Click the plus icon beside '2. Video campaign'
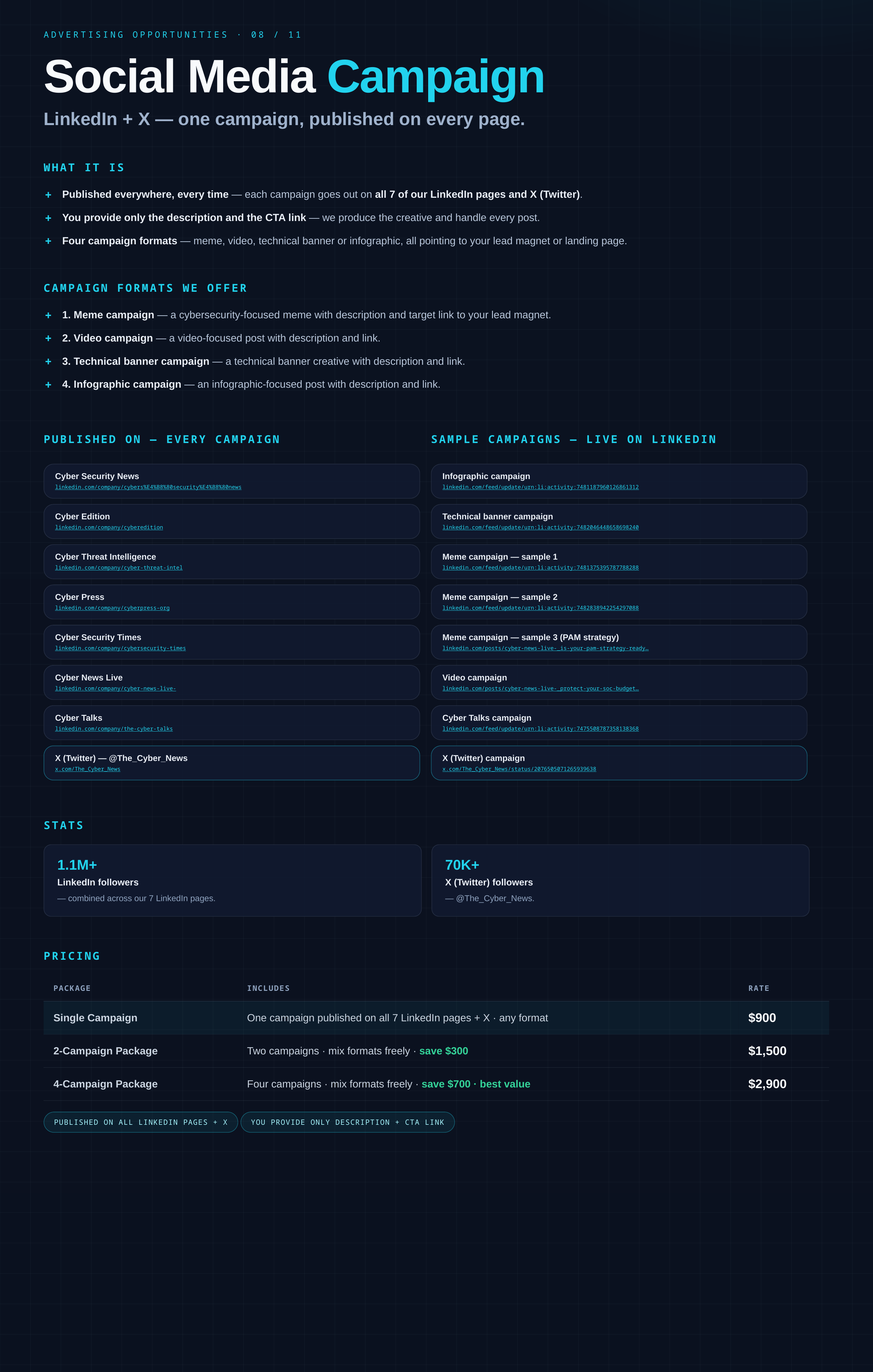Image resolution: width=873 pixels, height=1372 pixels. (x=48, y=339)
